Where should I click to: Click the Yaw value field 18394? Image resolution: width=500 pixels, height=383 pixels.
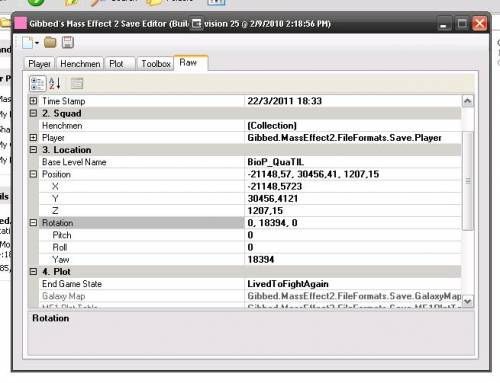[x=353, y=259]
